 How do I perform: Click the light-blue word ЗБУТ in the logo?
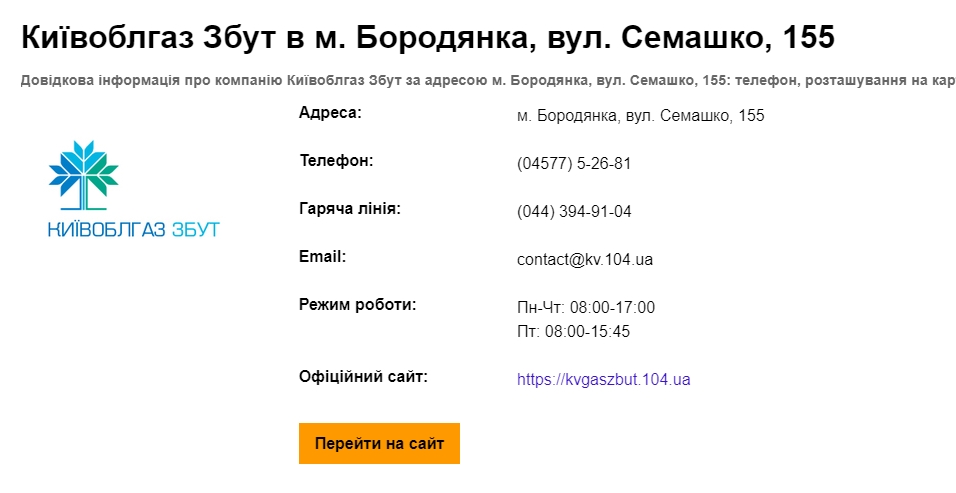pyautogui.click(x=193, y=229)
